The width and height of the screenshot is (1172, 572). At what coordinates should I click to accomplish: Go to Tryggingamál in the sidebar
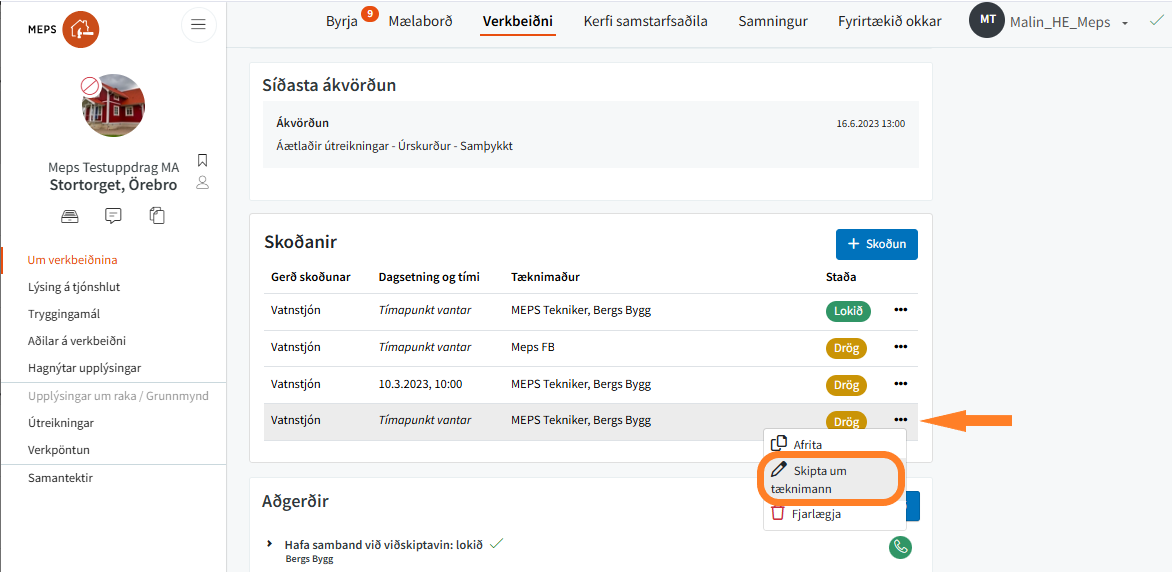(x=64, y=314)
